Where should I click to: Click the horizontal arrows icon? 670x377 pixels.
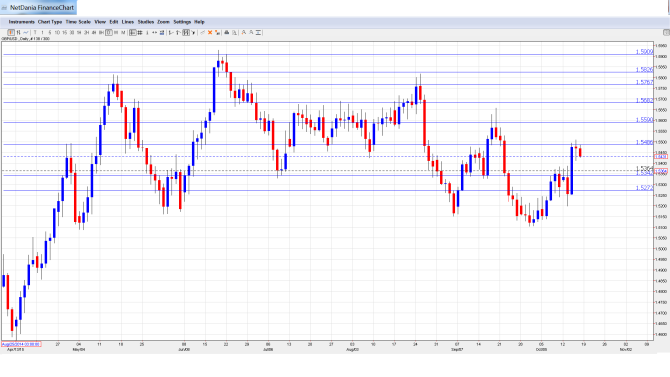[x=154, y=32]
